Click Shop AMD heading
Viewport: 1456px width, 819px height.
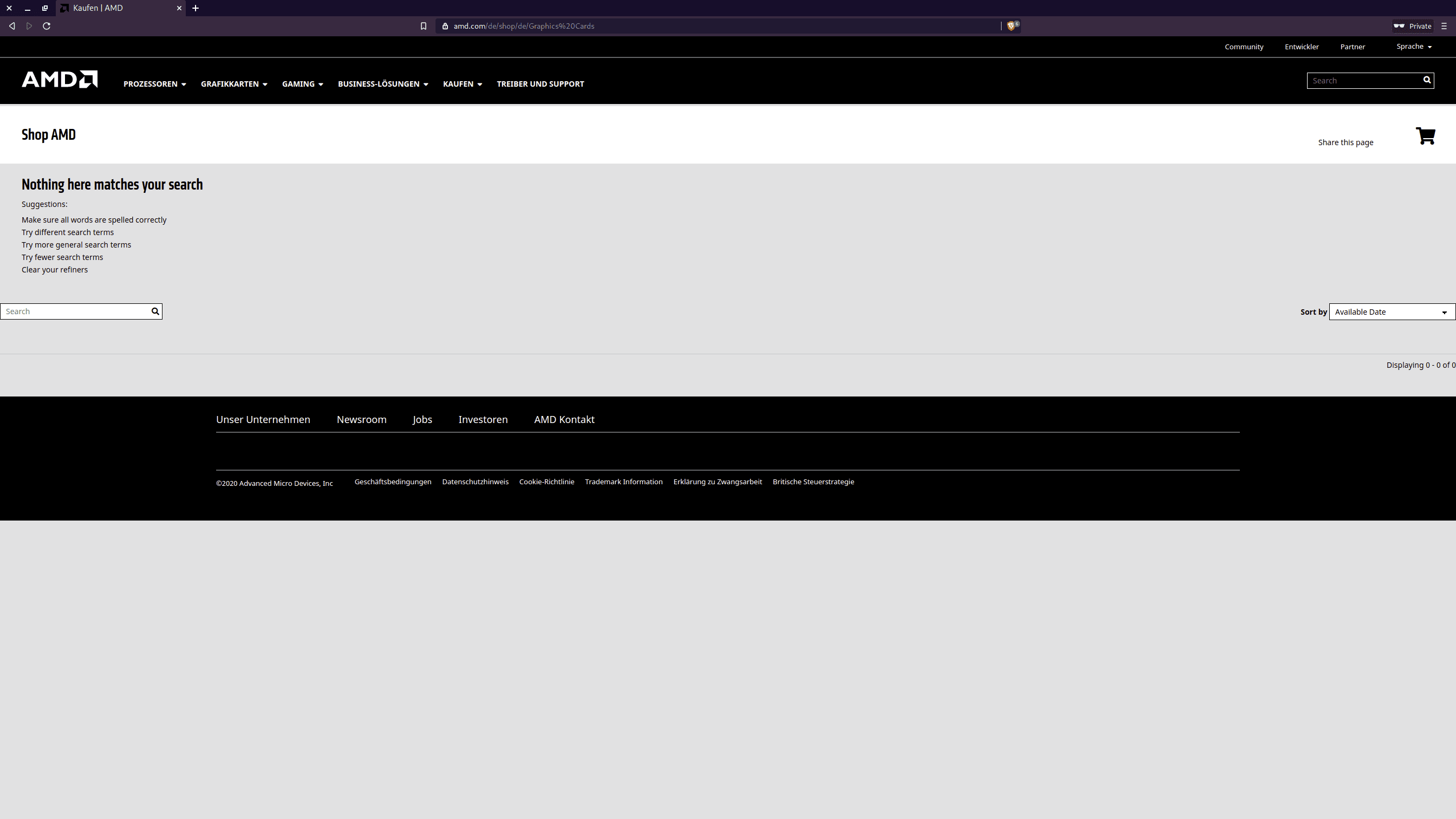[x=49, y=134]
